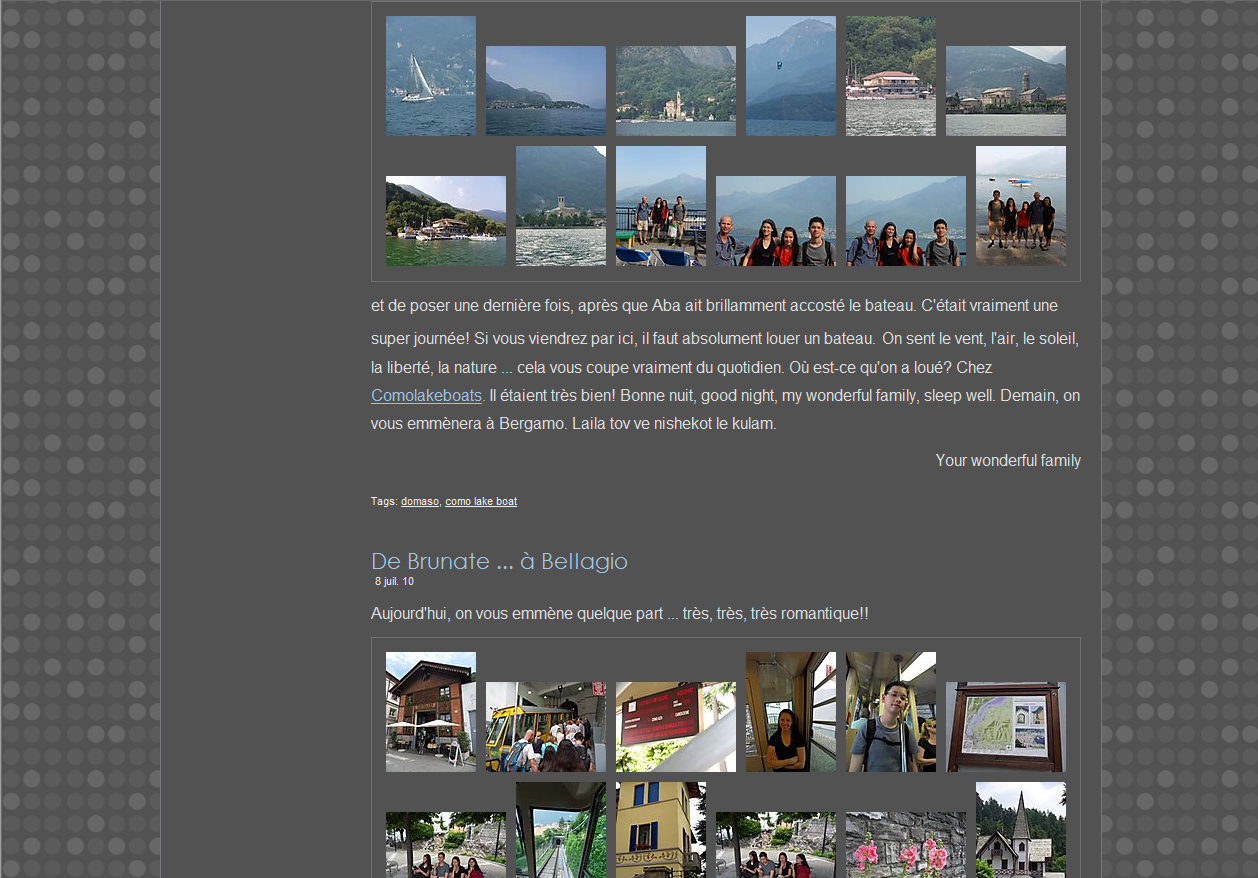1258x878 pixels.
Task: Open the woman in black top thumbnail
Action: coord(791,712)
